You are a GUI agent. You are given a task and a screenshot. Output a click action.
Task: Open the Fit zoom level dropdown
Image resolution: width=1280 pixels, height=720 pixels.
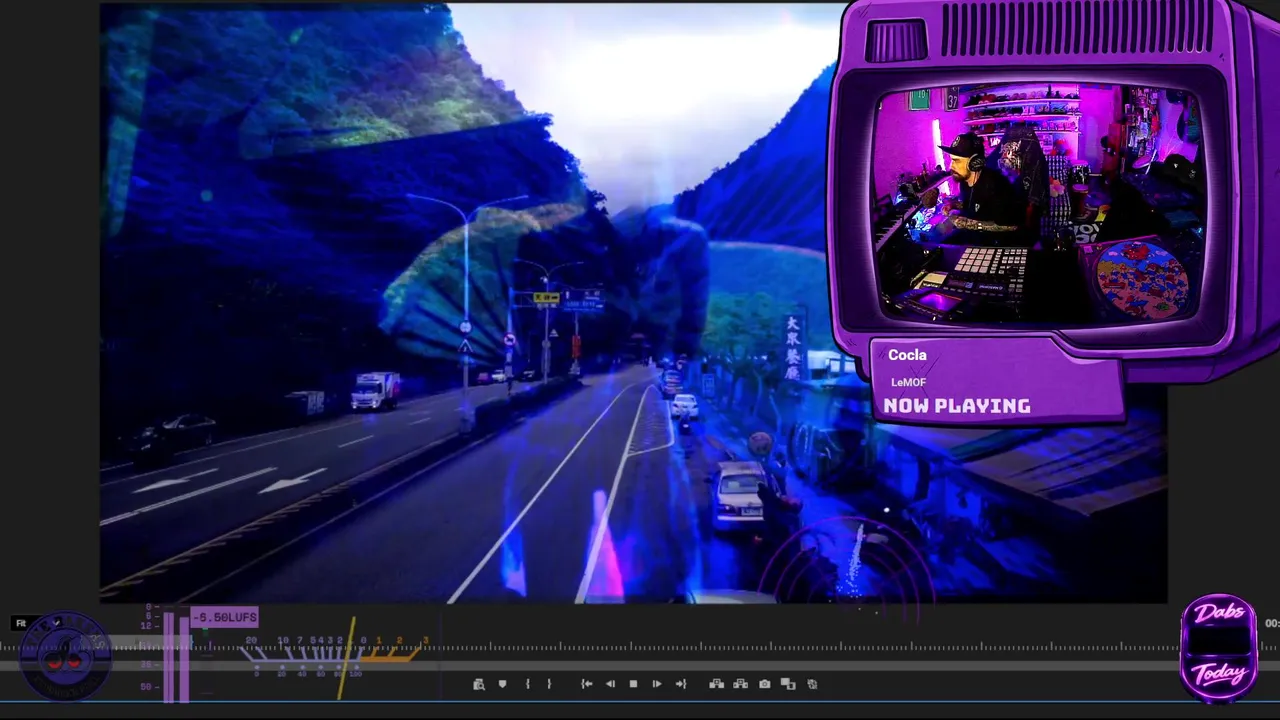point(38,623)
